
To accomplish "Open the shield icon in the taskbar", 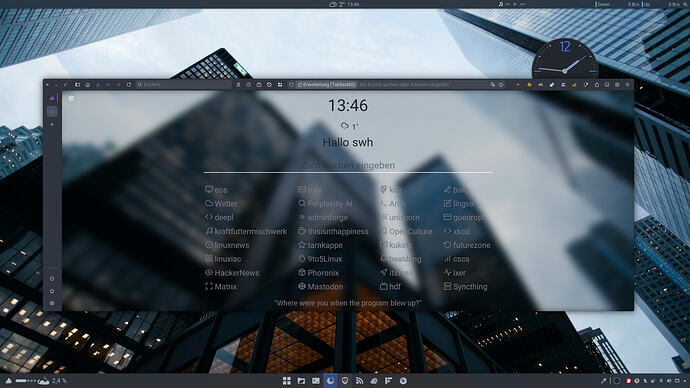I will (x=345, y=381).
